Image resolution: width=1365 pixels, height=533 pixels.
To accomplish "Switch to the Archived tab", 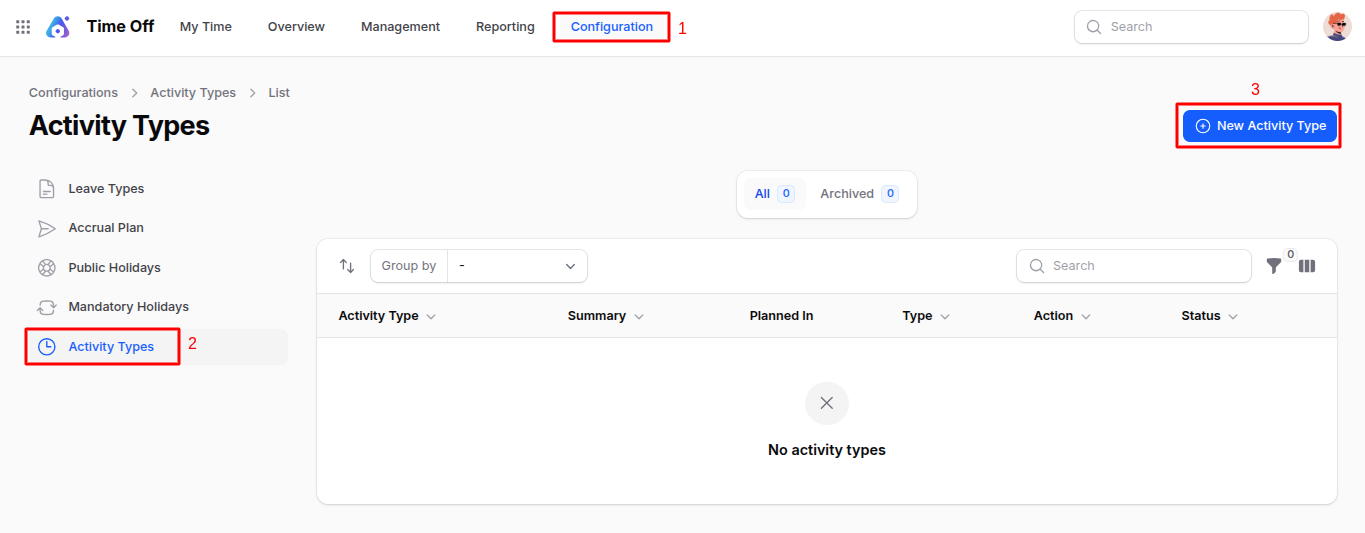I will [858, 194].
